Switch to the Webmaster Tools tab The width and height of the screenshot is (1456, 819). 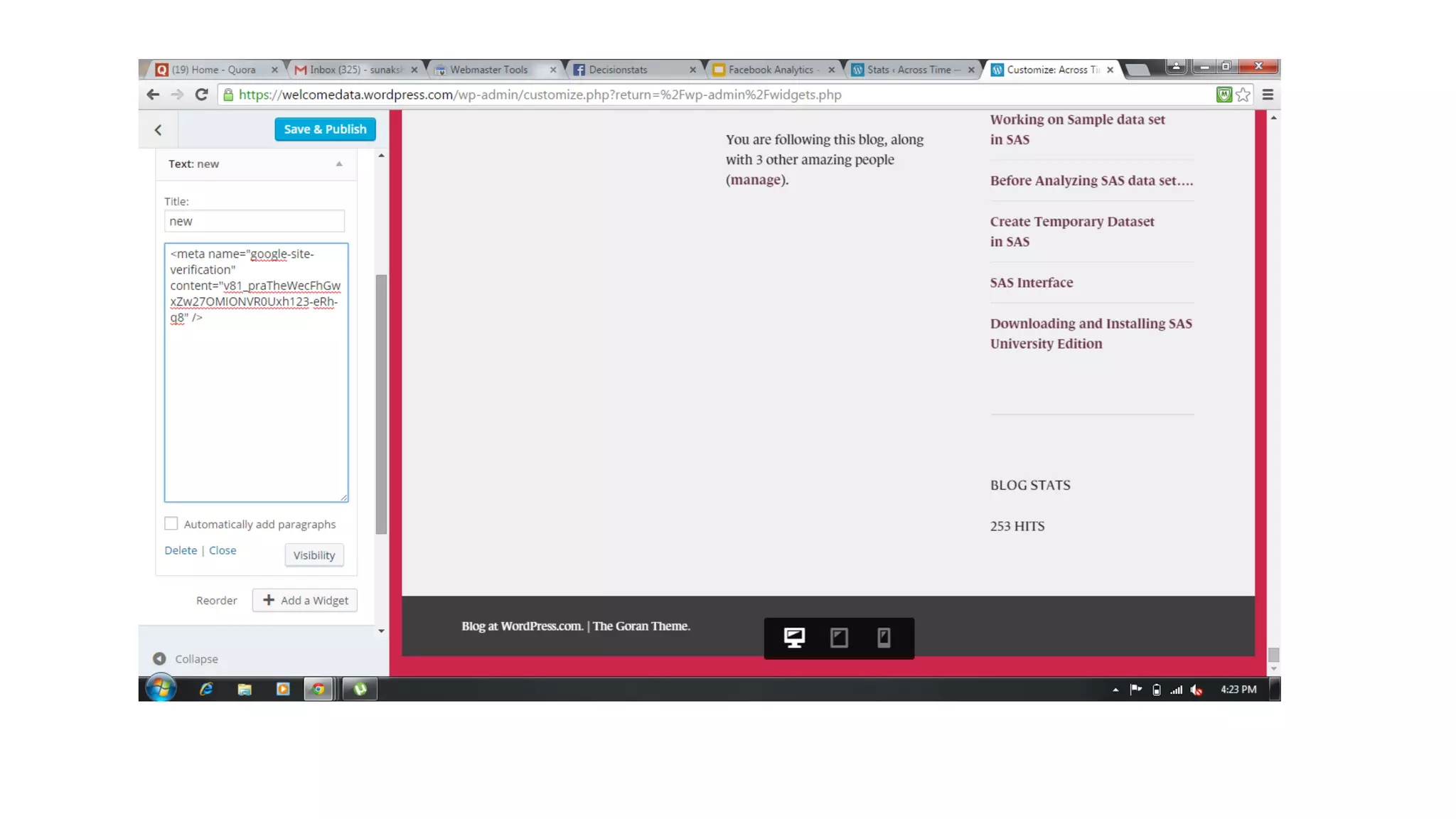coord(489,70)
